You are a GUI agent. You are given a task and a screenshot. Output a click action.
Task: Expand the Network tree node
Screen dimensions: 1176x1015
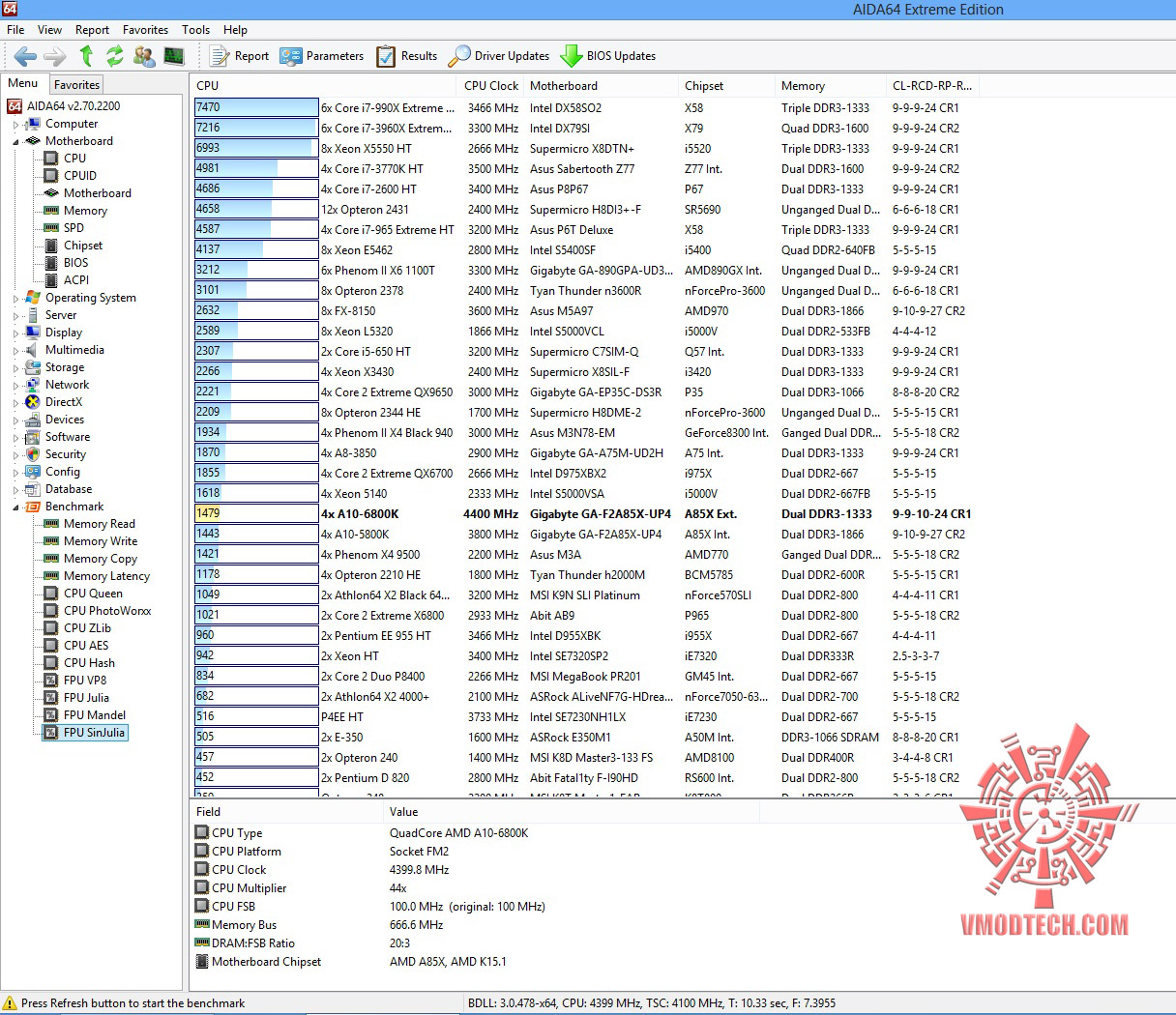(x=15, y=386)
